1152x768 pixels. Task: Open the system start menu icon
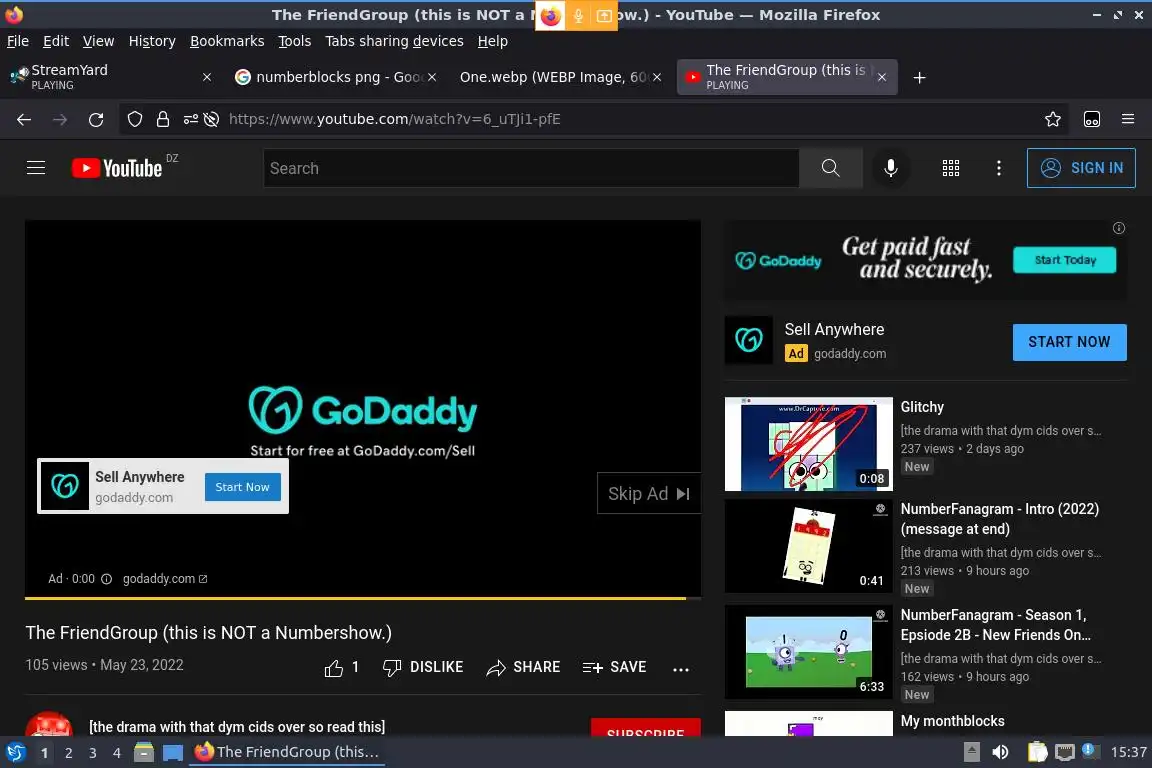tap(15, 752)
